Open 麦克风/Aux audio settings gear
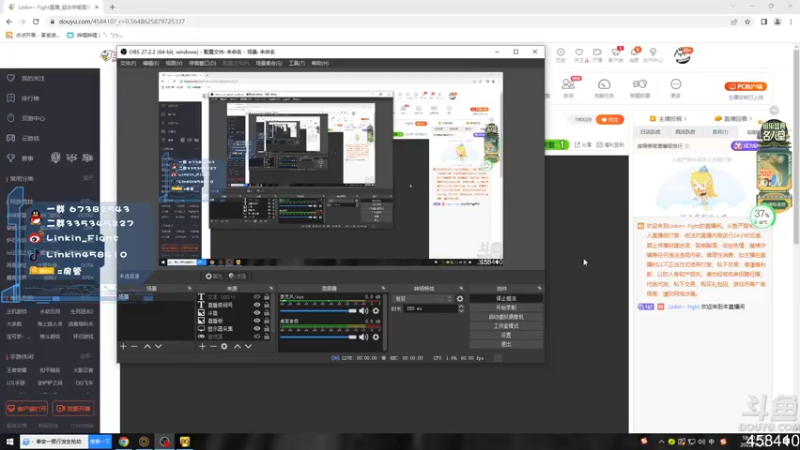Screen dimensions: 800x450 coord(376,311)
